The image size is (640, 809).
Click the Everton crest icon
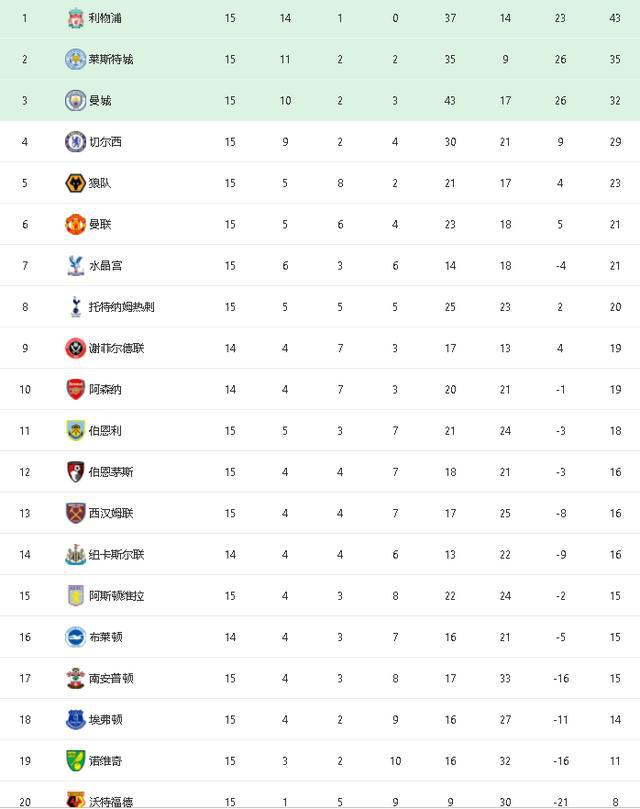[75, 720]
